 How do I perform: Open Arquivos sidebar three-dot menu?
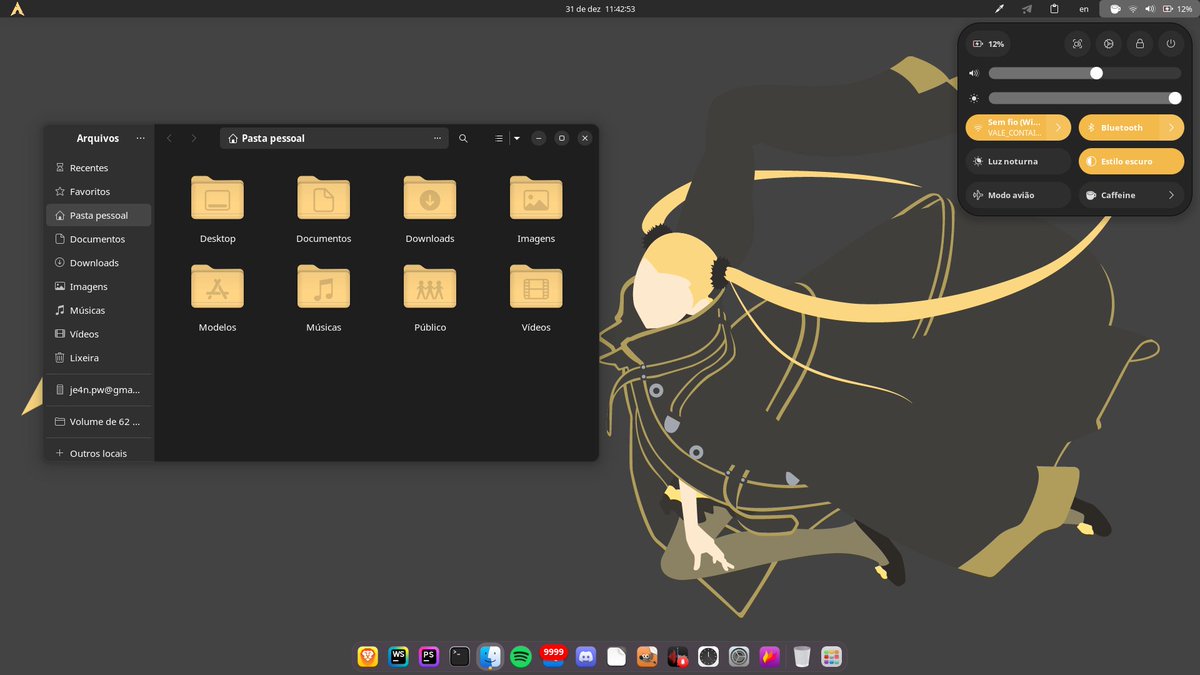coord(141,138)
